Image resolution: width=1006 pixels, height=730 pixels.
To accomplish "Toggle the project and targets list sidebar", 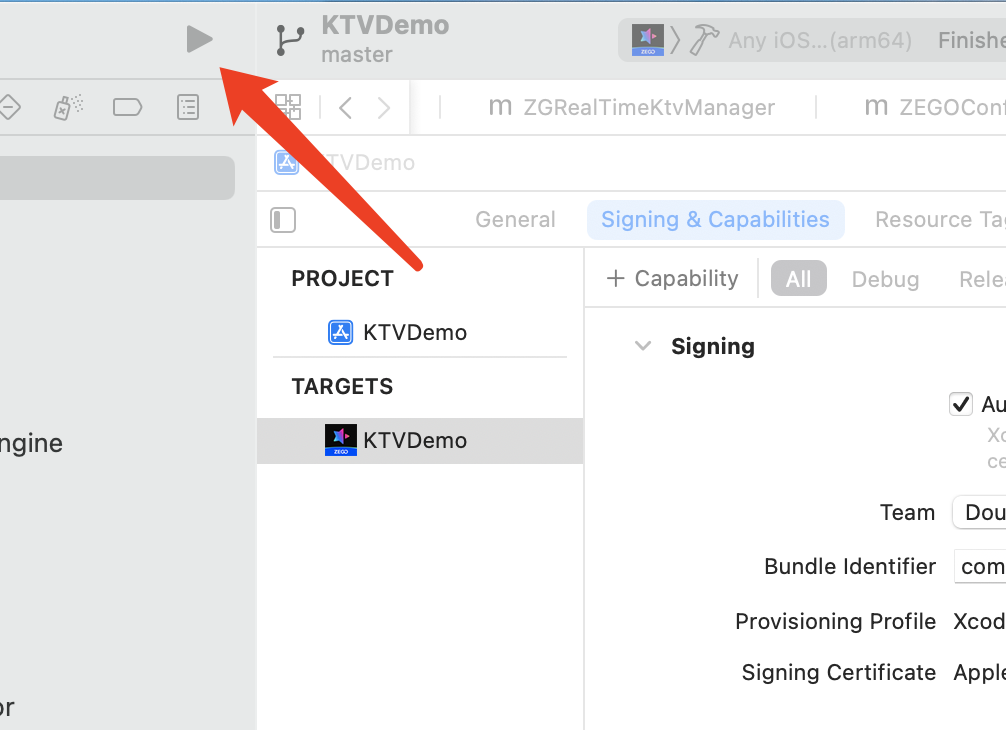I will pos(283,220).
